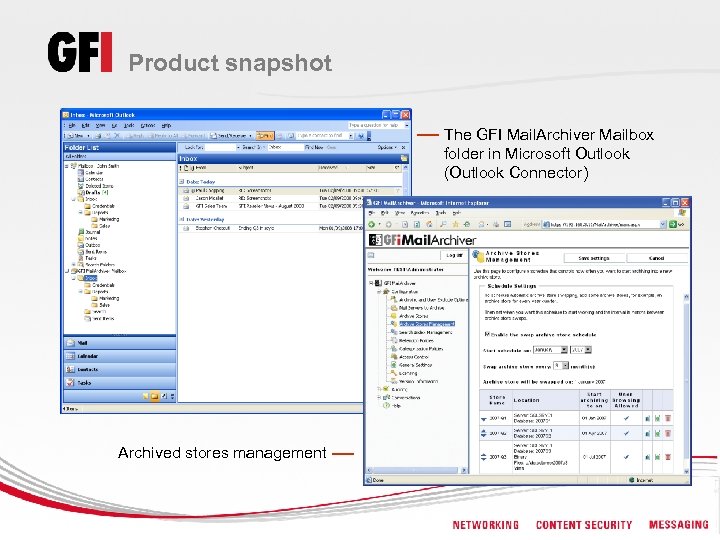Select Access Control in MailArchiver tree
The width and height of the screenshot is (720, 540).
click(413, 357)
